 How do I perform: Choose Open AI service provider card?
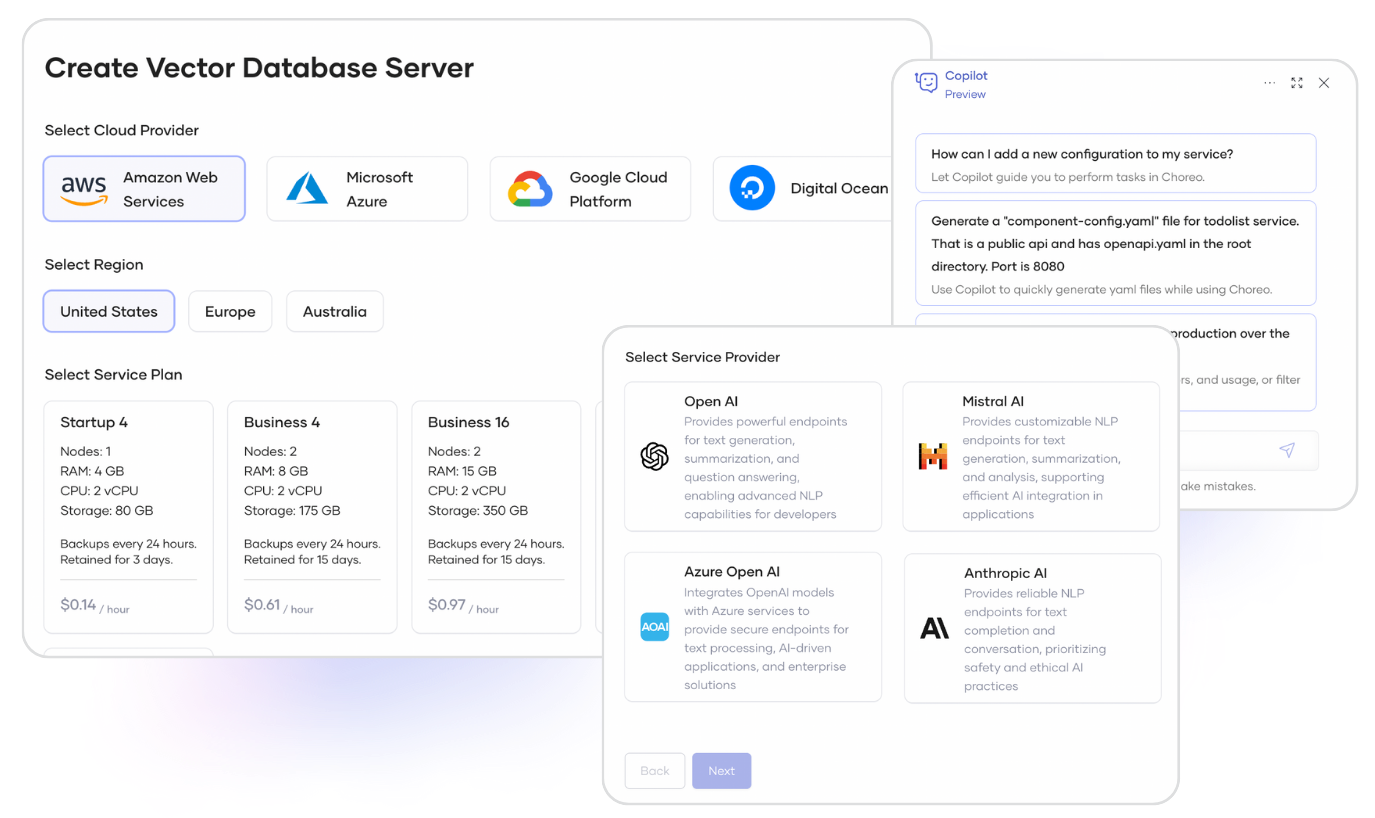click(753, 456)
